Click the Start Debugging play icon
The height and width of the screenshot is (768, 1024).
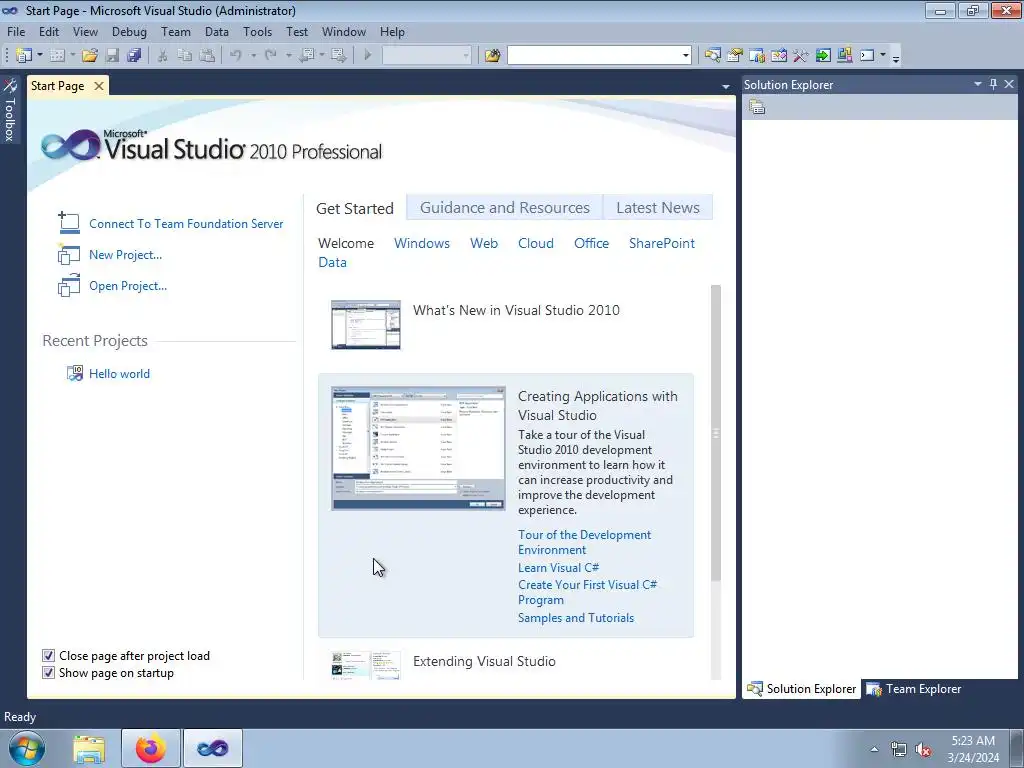click(x=368, y=56)
